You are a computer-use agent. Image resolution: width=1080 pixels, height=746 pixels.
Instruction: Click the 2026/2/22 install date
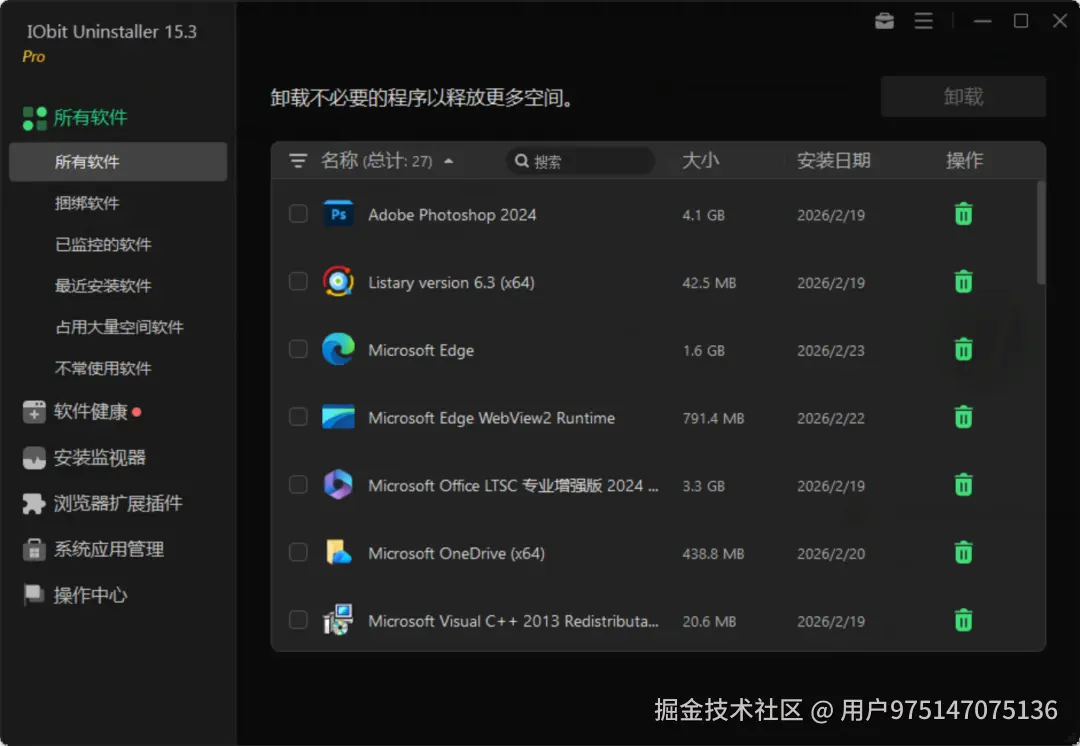point(831,418)
